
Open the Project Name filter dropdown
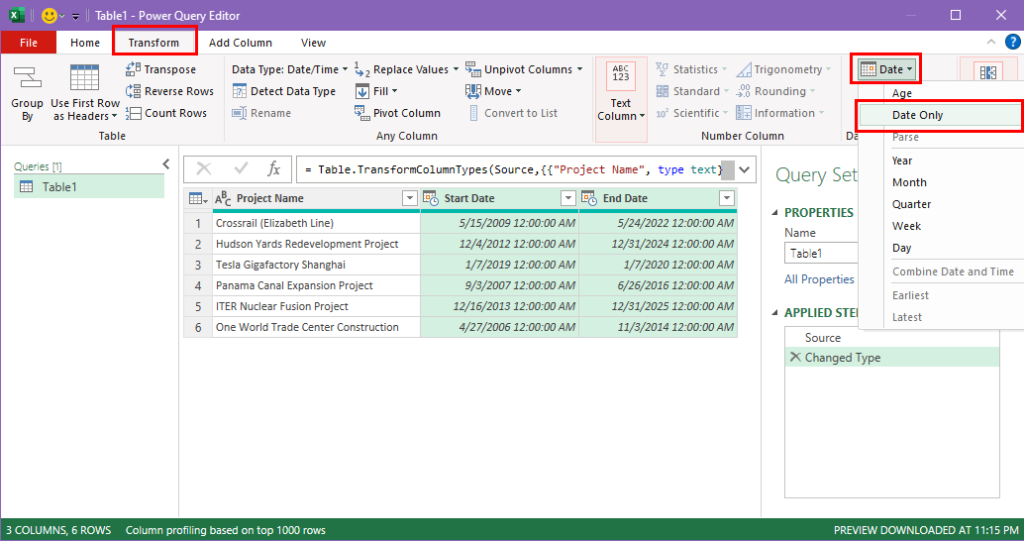pyautogui.click(x=409, y=198)
